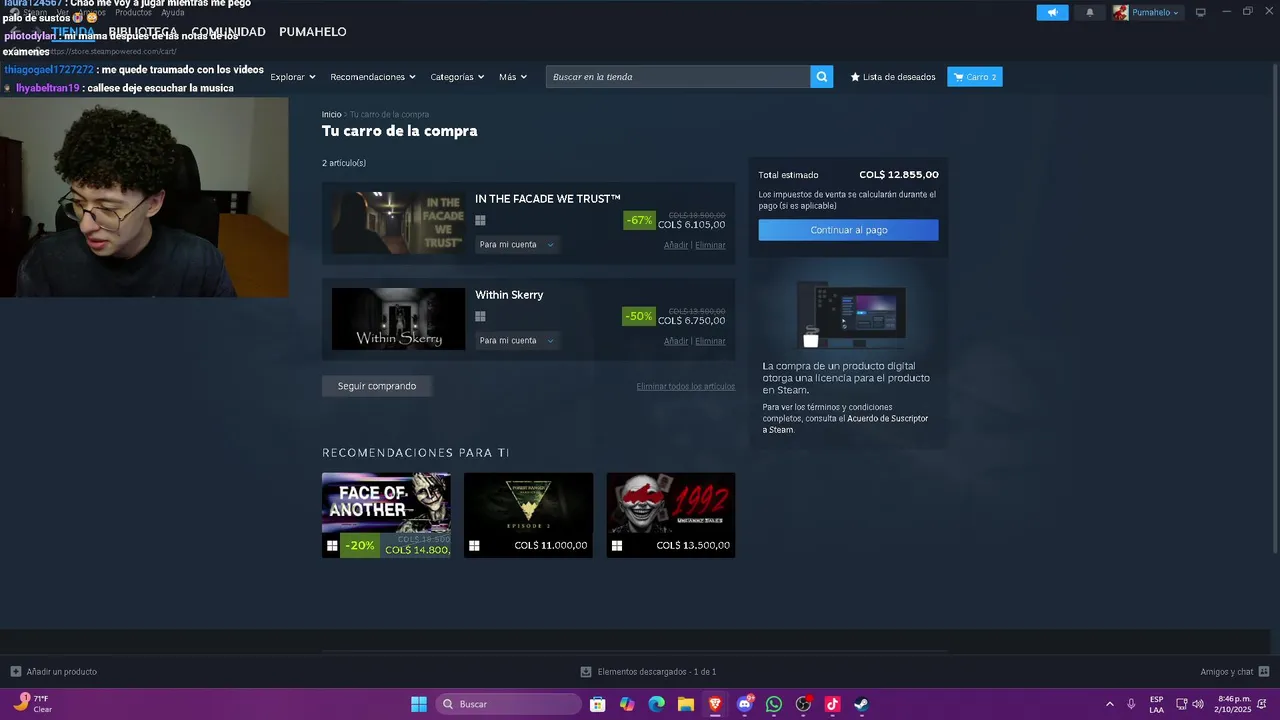Screen dimensions: 1280x720
Task: Click the blue megaphone announcements button
Action: tap(1052, 12)
